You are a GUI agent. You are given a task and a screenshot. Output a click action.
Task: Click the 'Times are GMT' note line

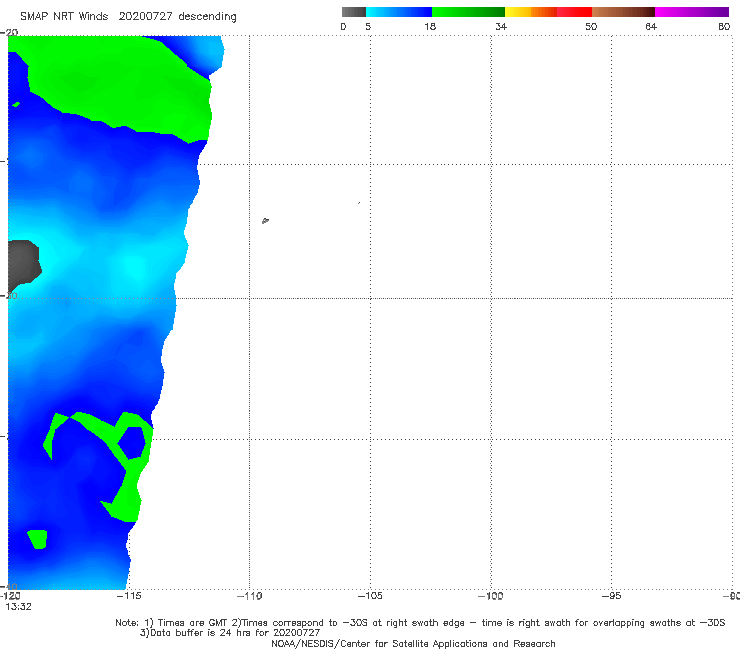click(420, 623)
